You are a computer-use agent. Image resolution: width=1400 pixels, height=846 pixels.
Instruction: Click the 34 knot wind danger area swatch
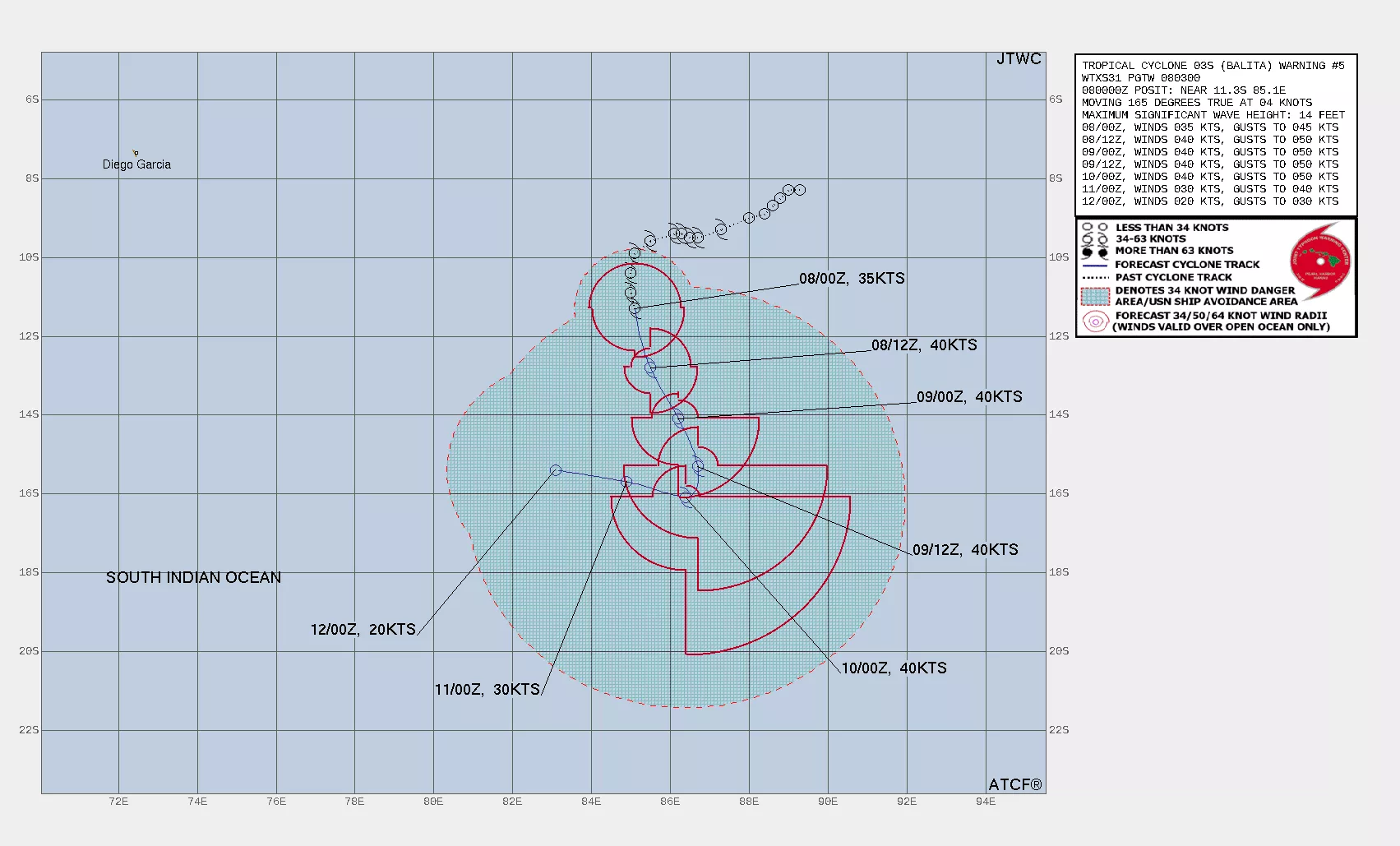(x=1095, y=296)
